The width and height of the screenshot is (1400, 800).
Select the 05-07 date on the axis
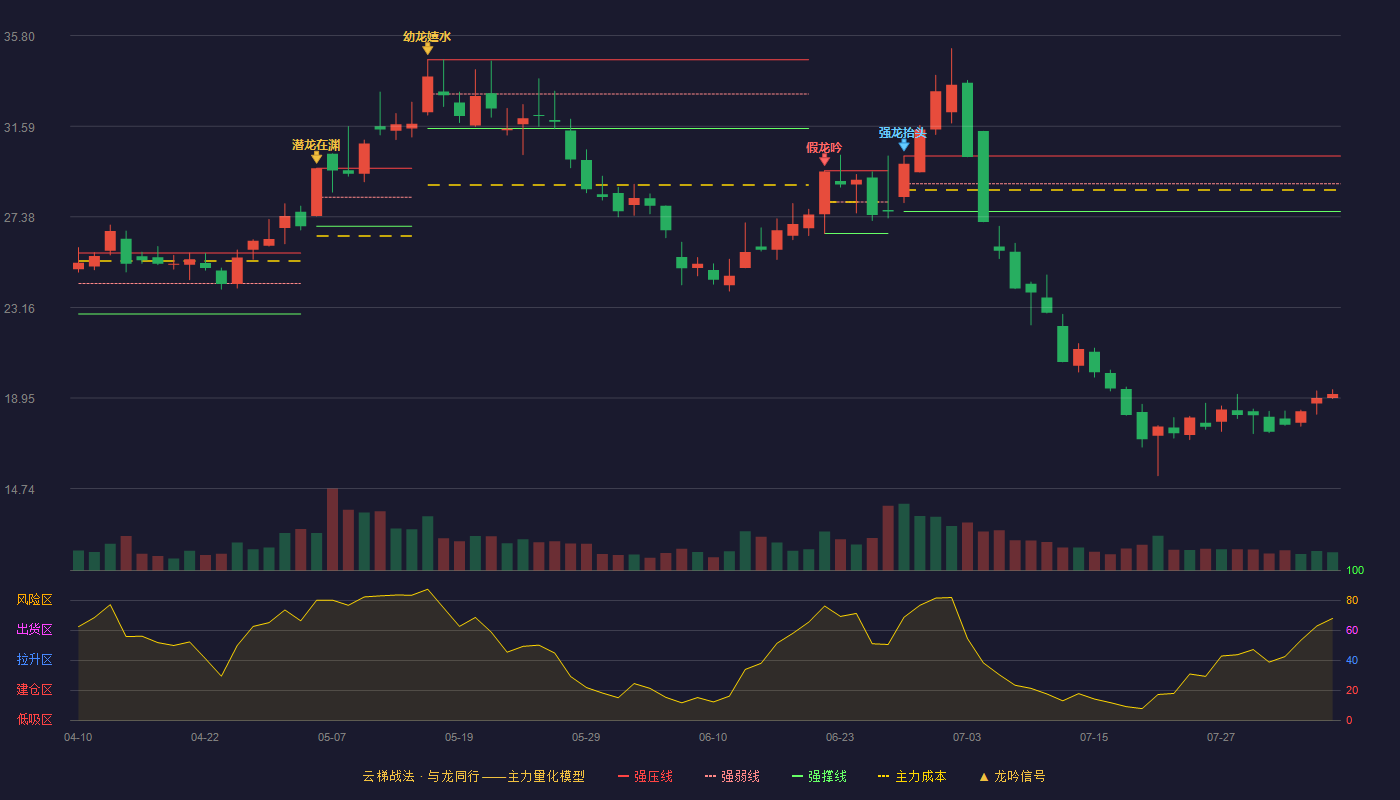tap(332, 737)
